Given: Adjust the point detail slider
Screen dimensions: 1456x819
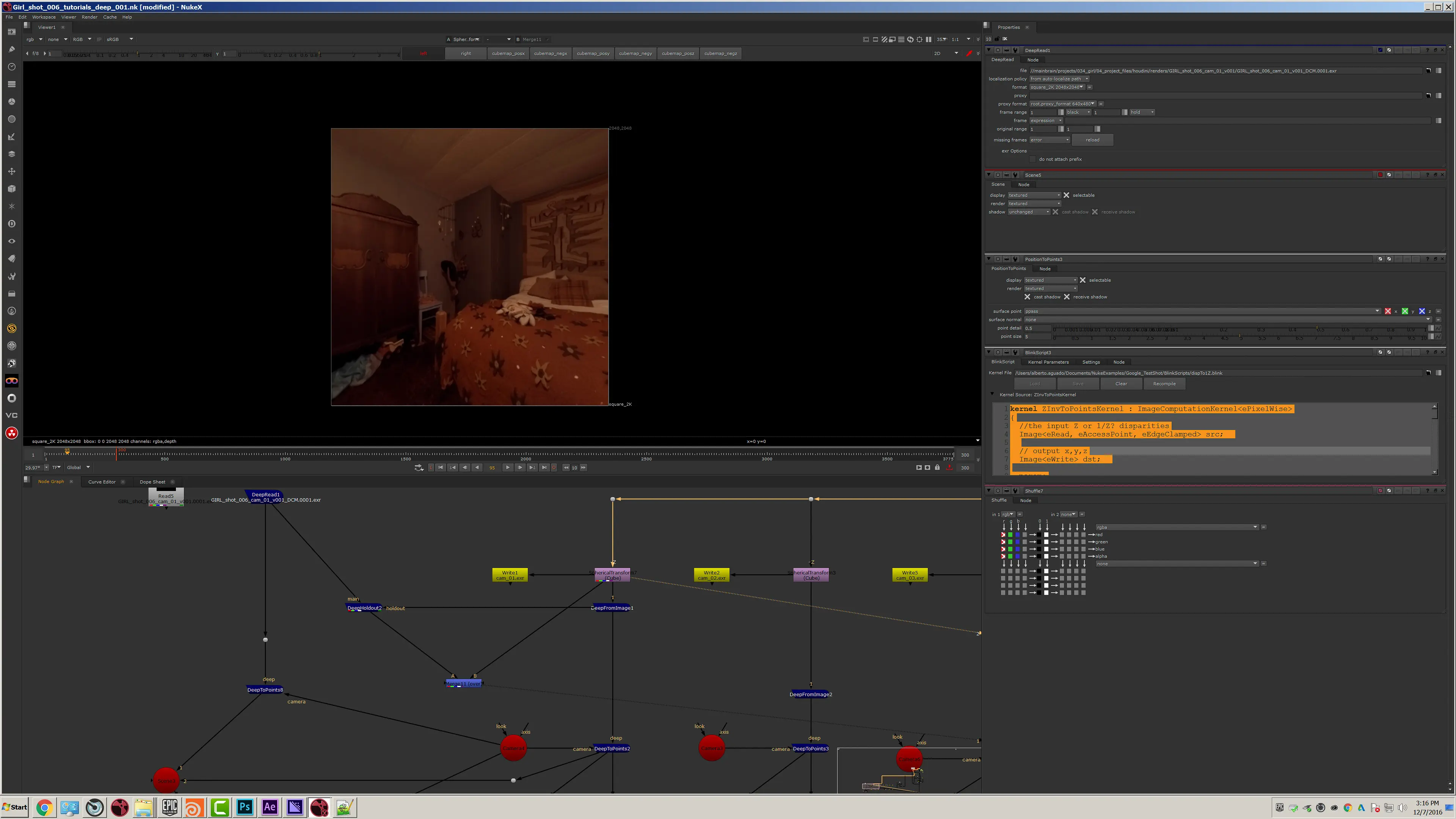Looking at the screenshot, I should pos(1241,328).
